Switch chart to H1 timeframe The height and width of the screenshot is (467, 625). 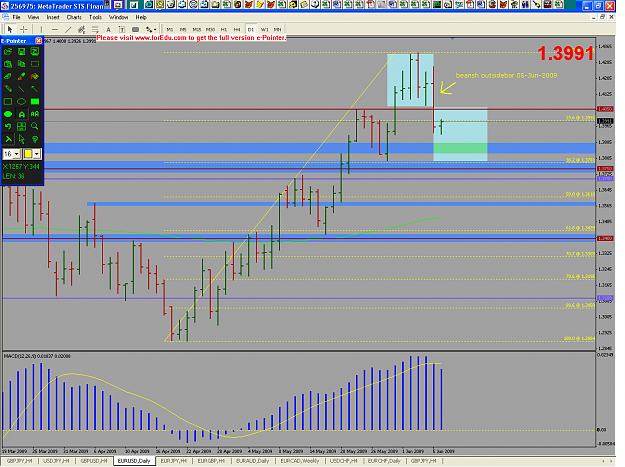point(224,29)
